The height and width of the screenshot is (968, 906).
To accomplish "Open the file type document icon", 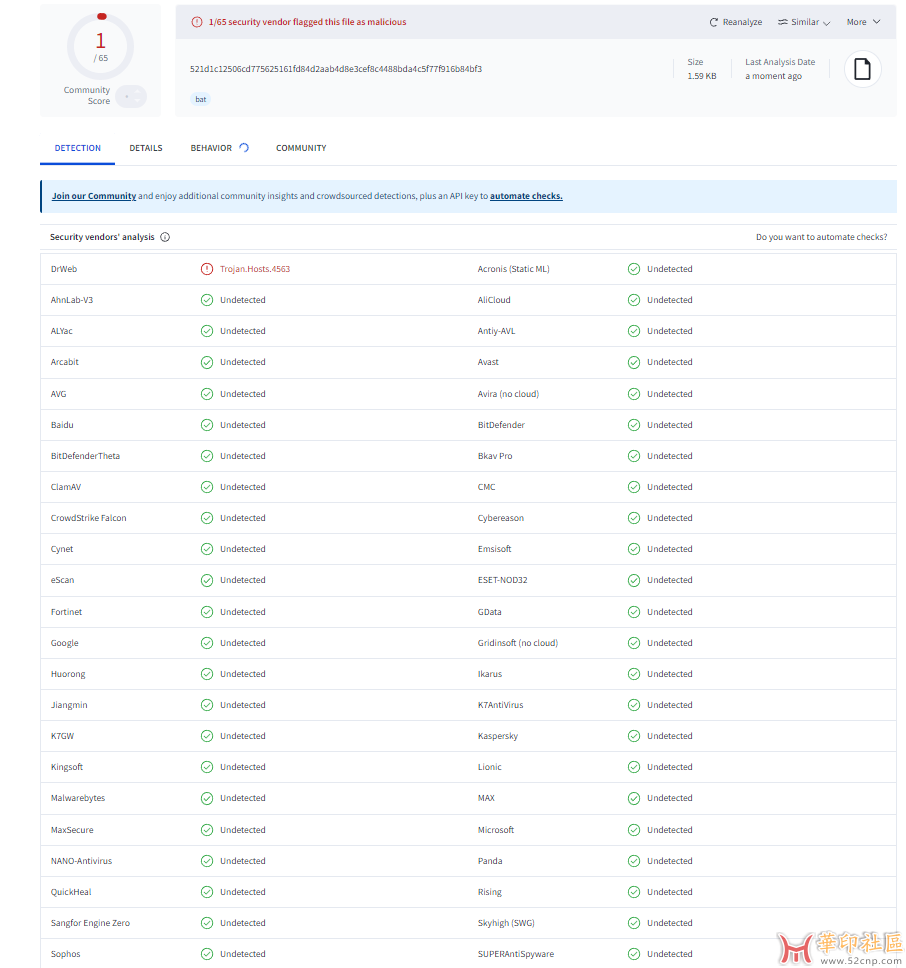I will (x=862, y=69).
